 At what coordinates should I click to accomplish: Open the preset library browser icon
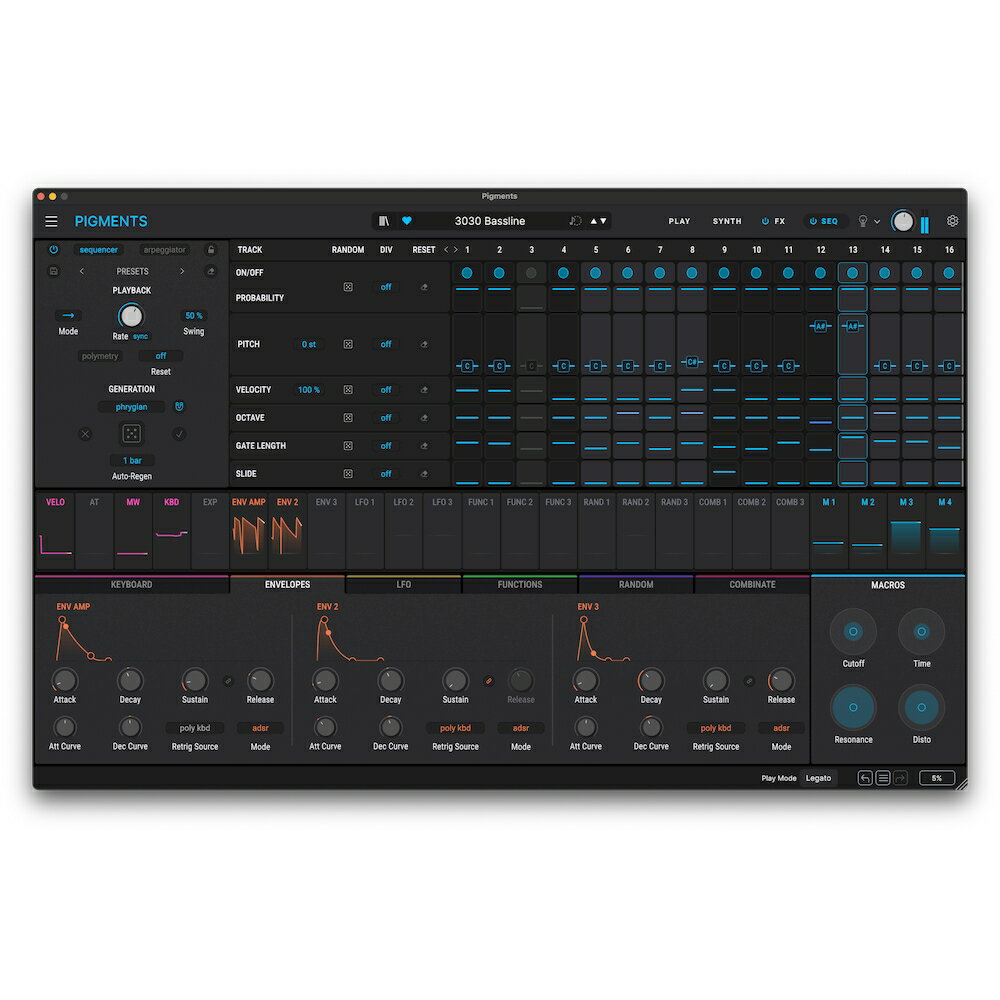[x=384, y=221]
